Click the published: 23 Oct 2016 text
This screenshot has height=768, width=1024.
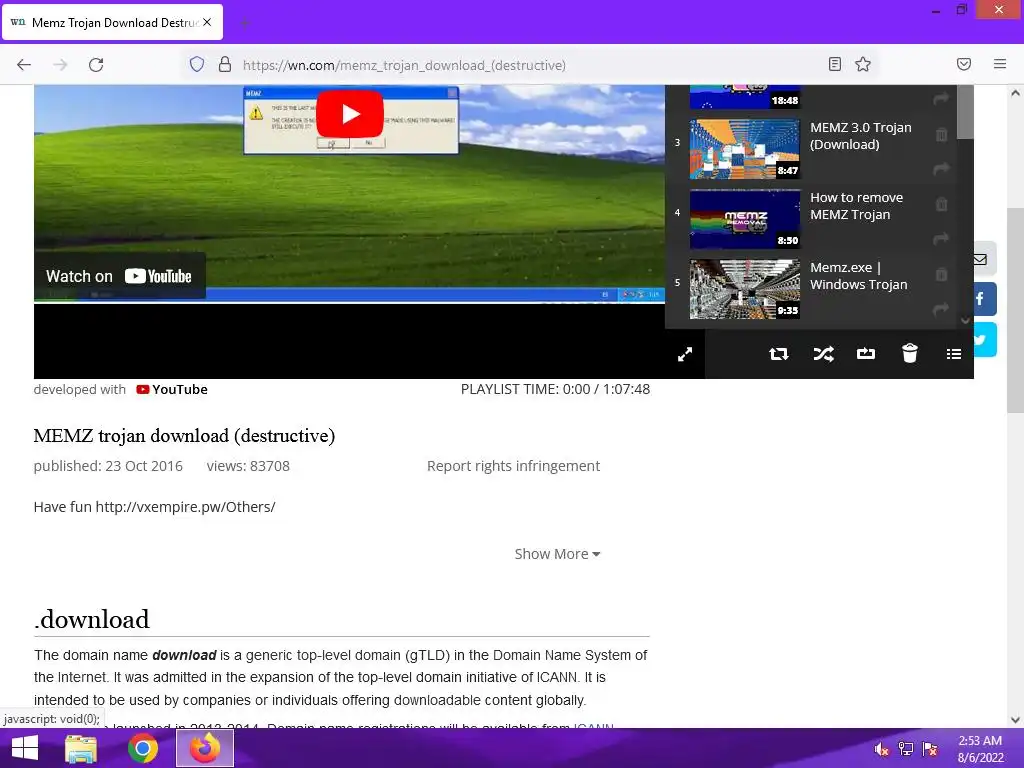click(x=108, y=466)
